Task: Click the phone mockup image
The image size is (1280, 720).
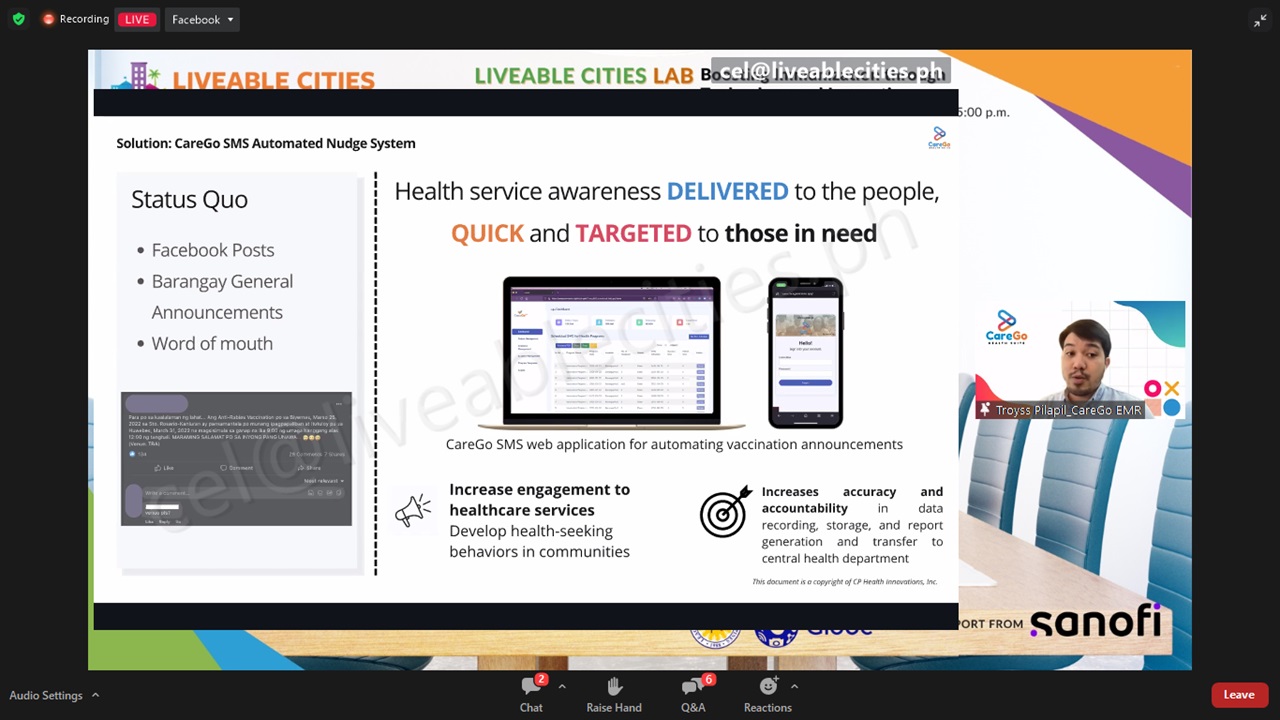Action: 805,353
